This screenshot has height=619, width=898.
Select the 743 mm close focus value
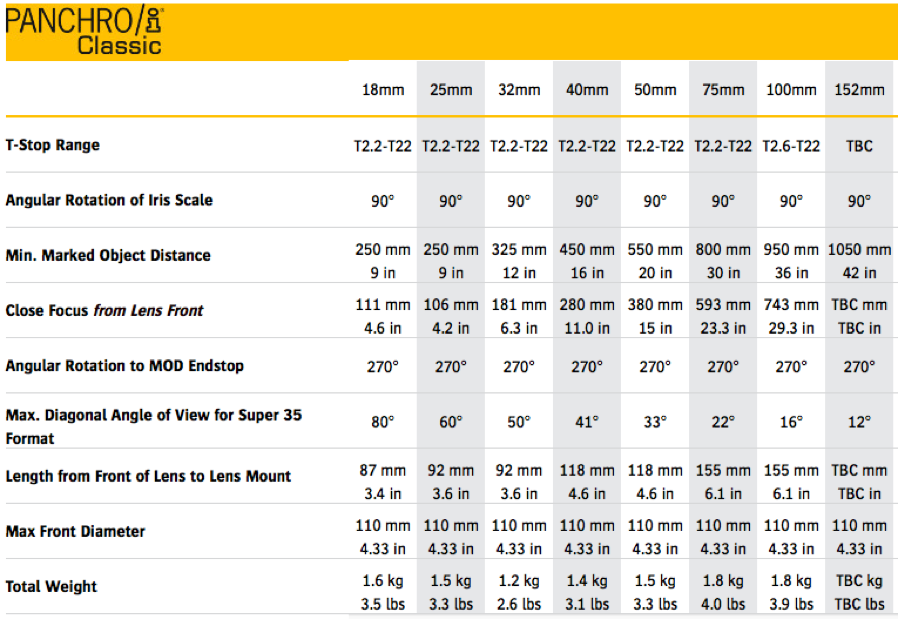click(x=791, y=305)
